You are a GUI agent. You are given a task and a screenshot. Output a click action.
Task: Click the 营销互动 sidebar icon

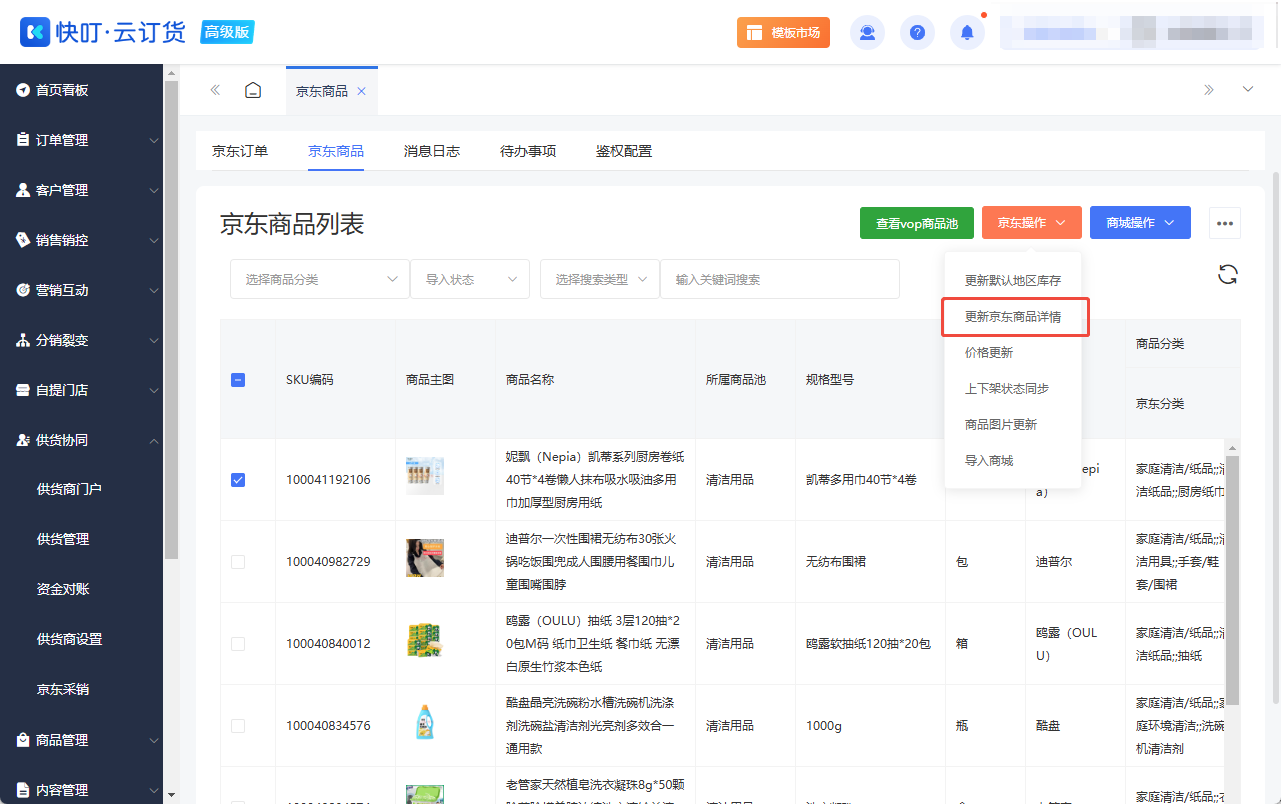click(23, 290)
